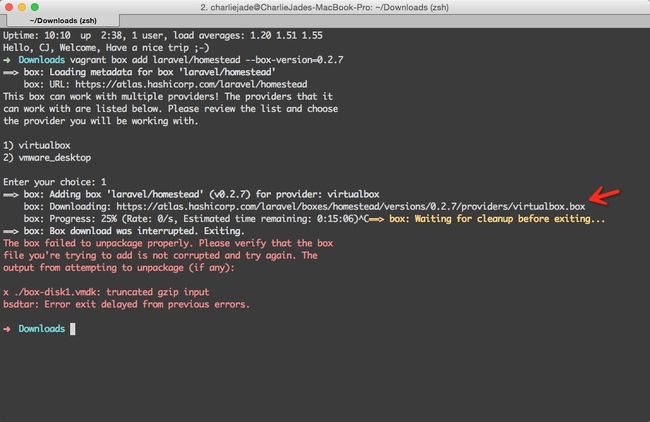
Task: Click 'the provider you will be working with.'
Action: tap(101, 121)
